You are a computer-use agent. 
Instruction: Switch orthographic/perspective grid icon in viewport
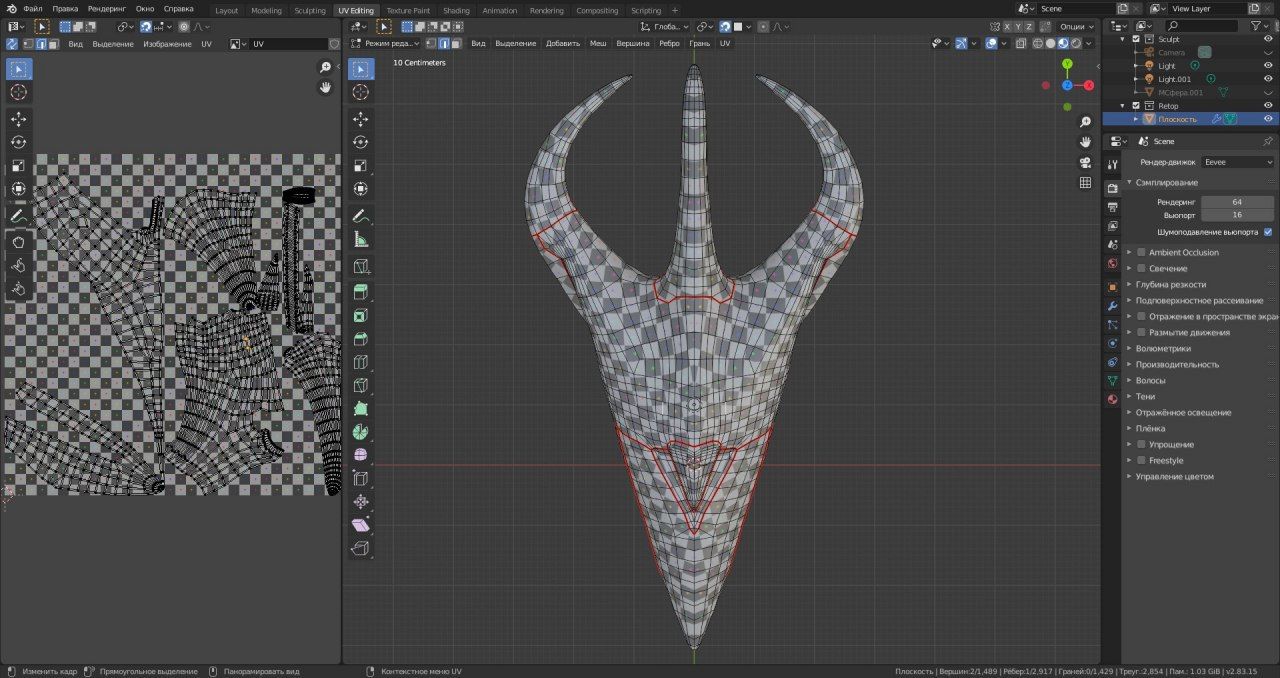(x=1085, y=182)
